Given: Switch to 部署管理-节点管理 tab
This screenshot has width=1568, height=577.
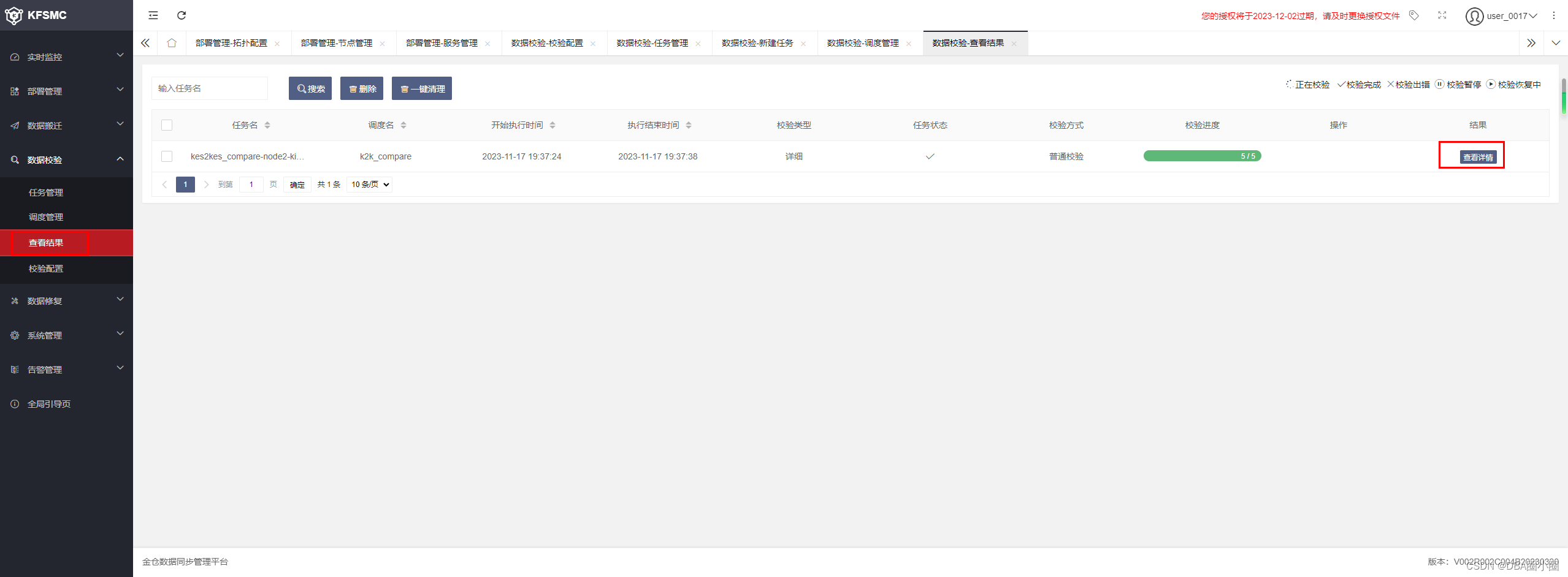Looking at the screenshot, I should (337, 43).
